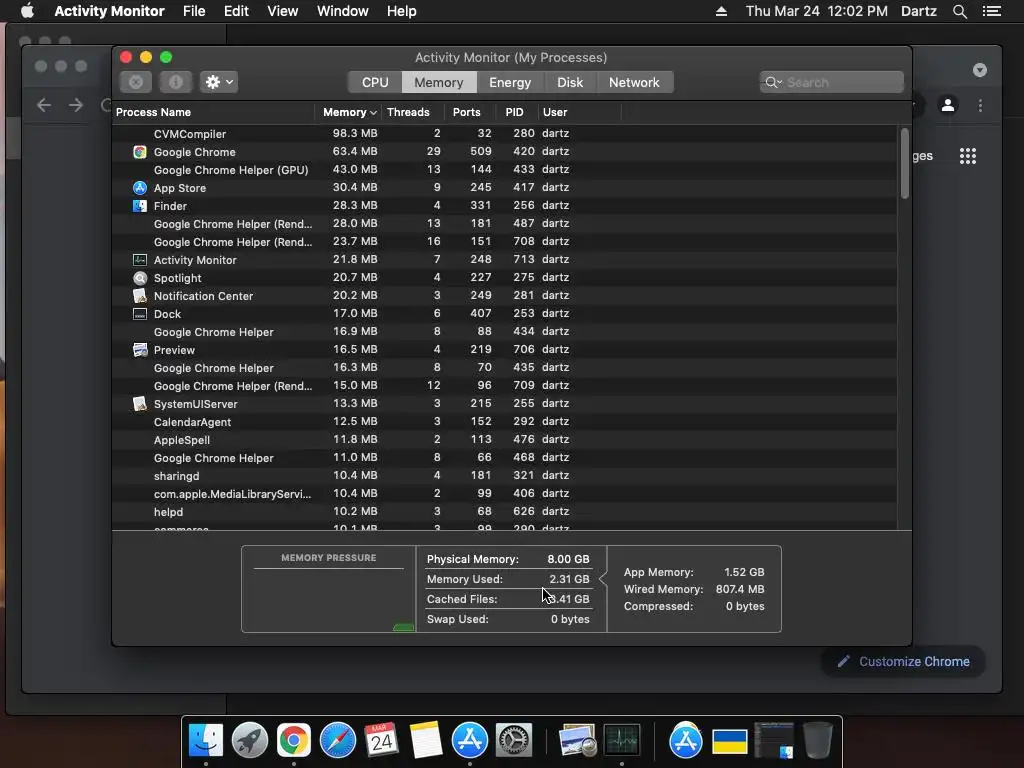Open the Window menu
Screen dimensions: 1024x768
coord(342,11)
